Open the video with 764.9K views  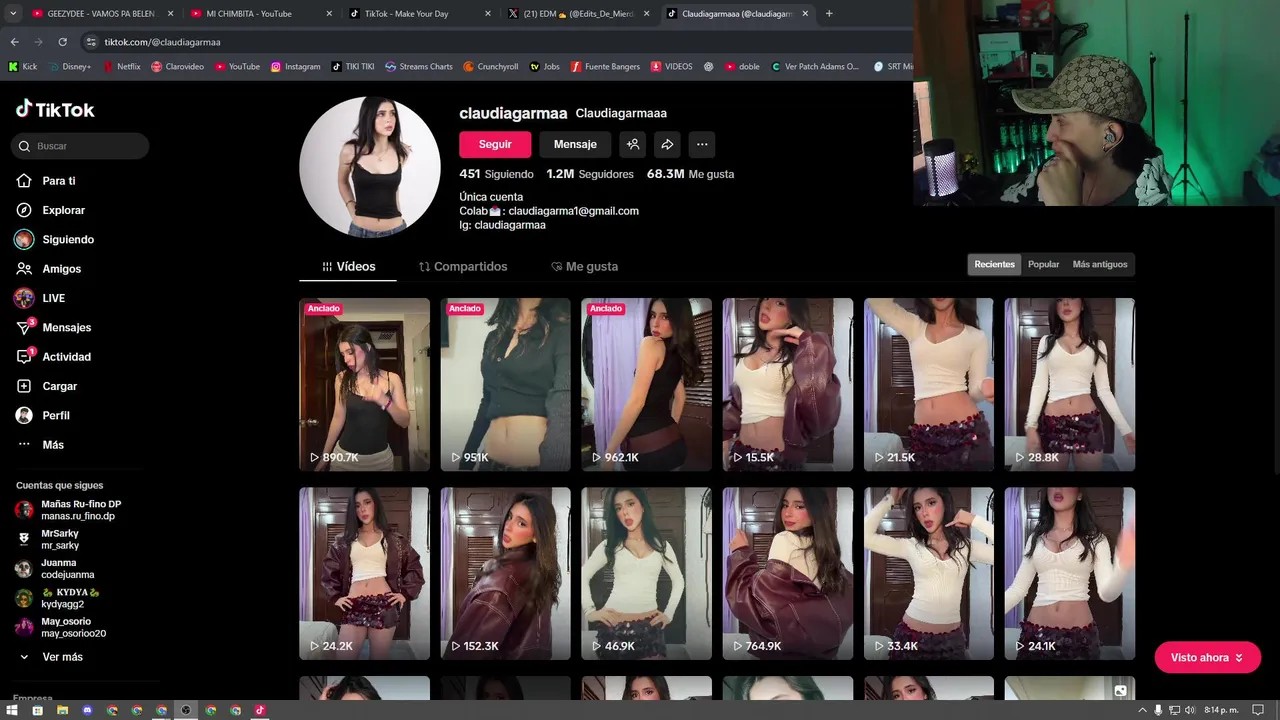pyautogui.click(x=788, y=573)
